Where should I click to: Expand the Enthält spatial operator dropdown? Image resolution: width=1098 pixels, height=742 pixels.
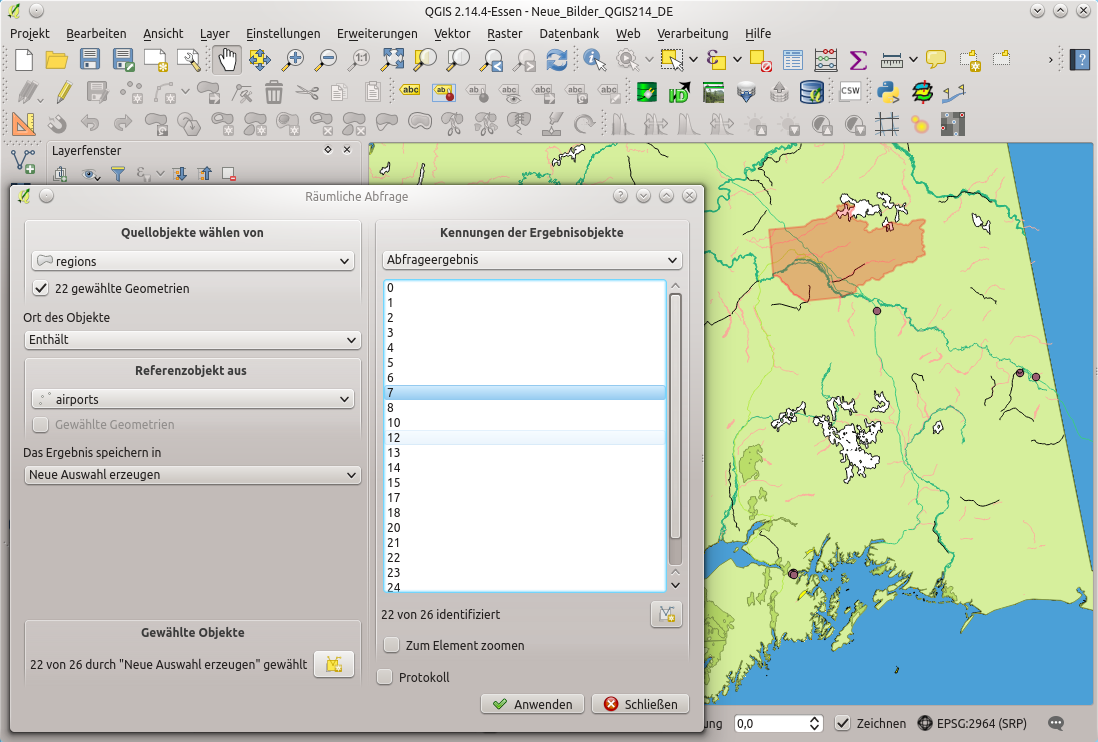192,340
